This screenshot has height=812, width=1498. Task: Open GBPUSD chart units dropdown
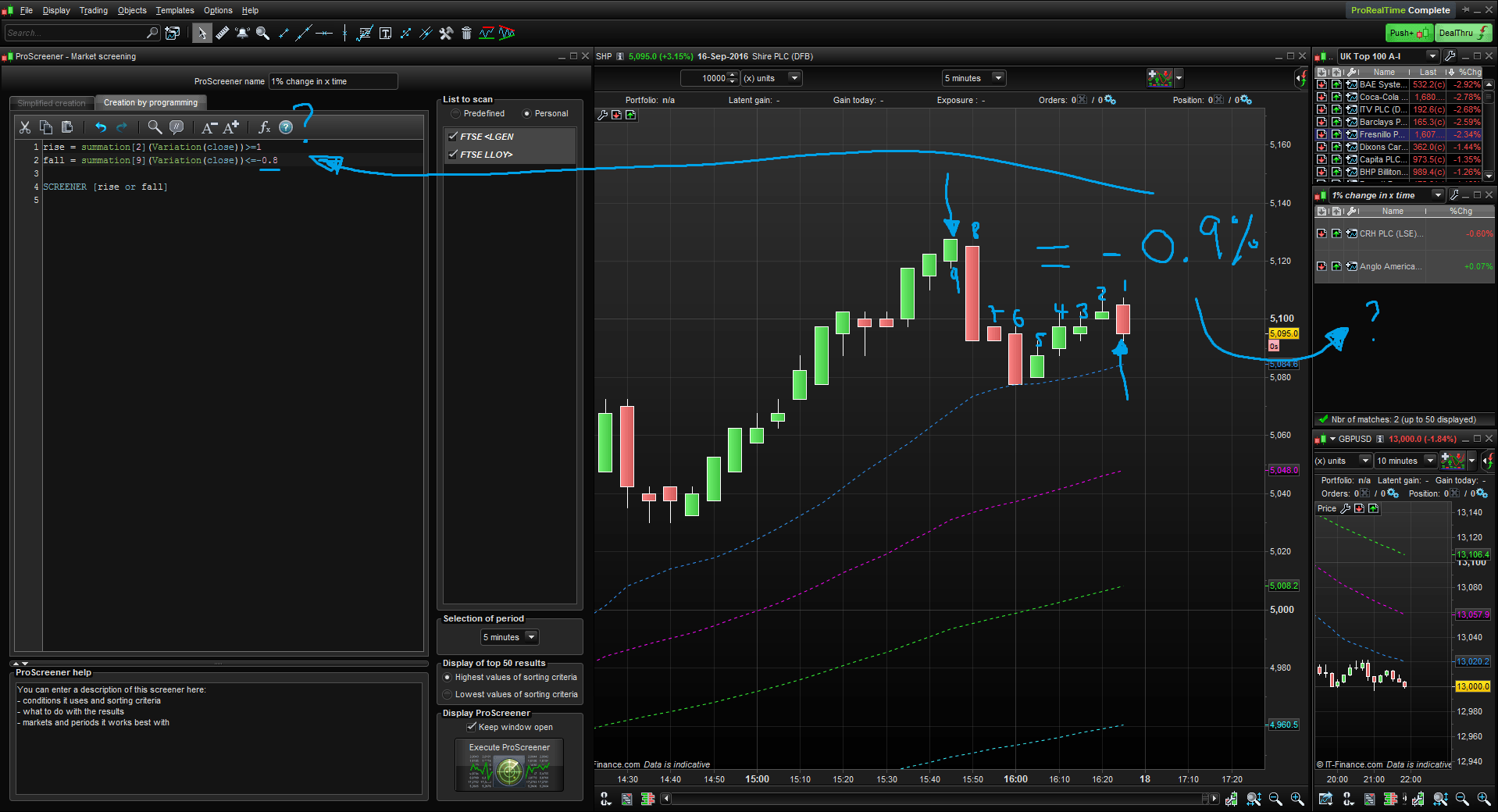pyautogui.click(x=1343, y=461)
